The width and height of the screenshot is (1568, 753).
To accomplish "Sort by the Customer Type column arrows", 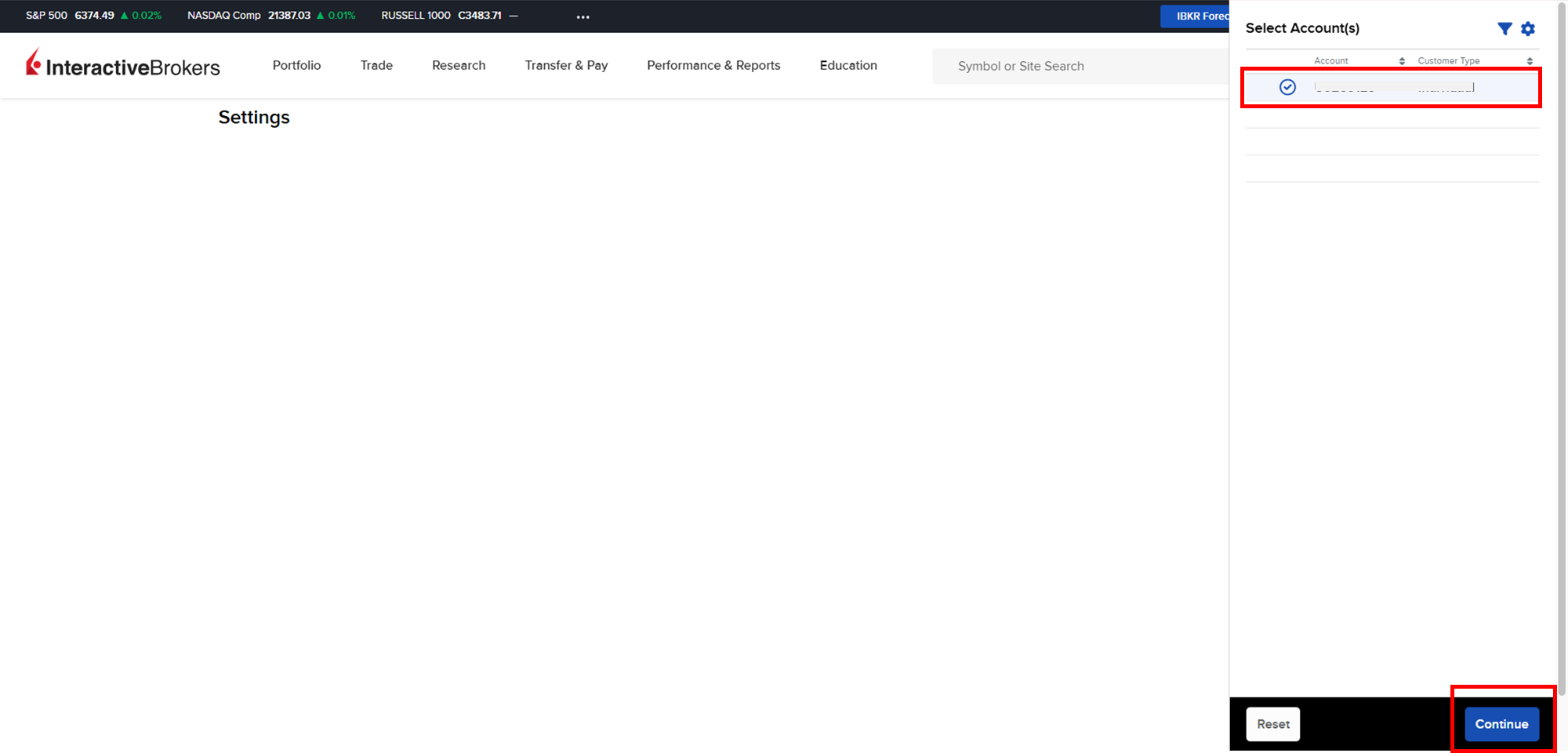I will (x=1529, y=61).
